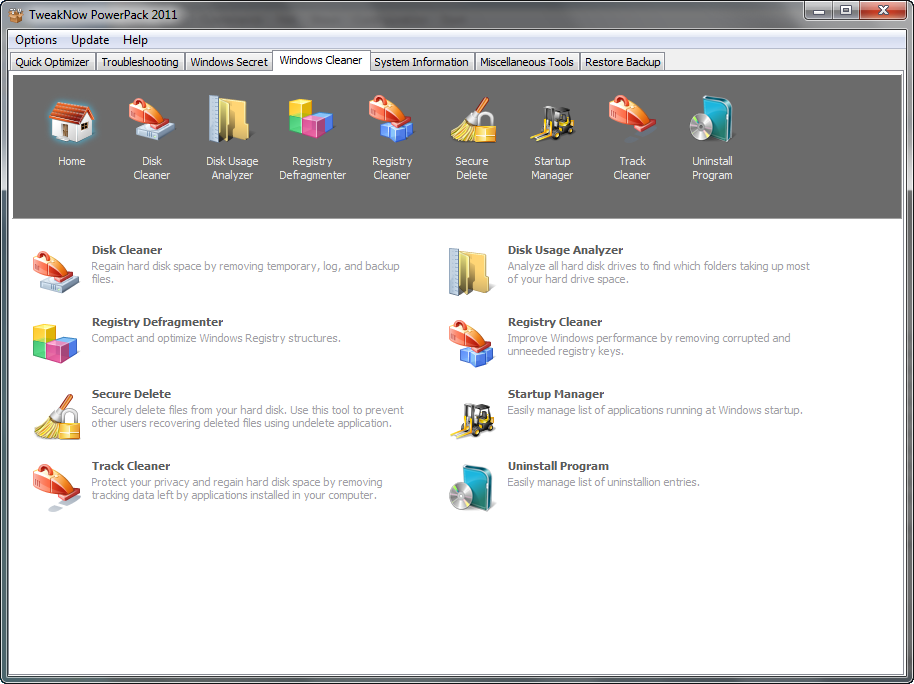
Task: Click the TweakNow app icon in title bar
Action: 16,15
